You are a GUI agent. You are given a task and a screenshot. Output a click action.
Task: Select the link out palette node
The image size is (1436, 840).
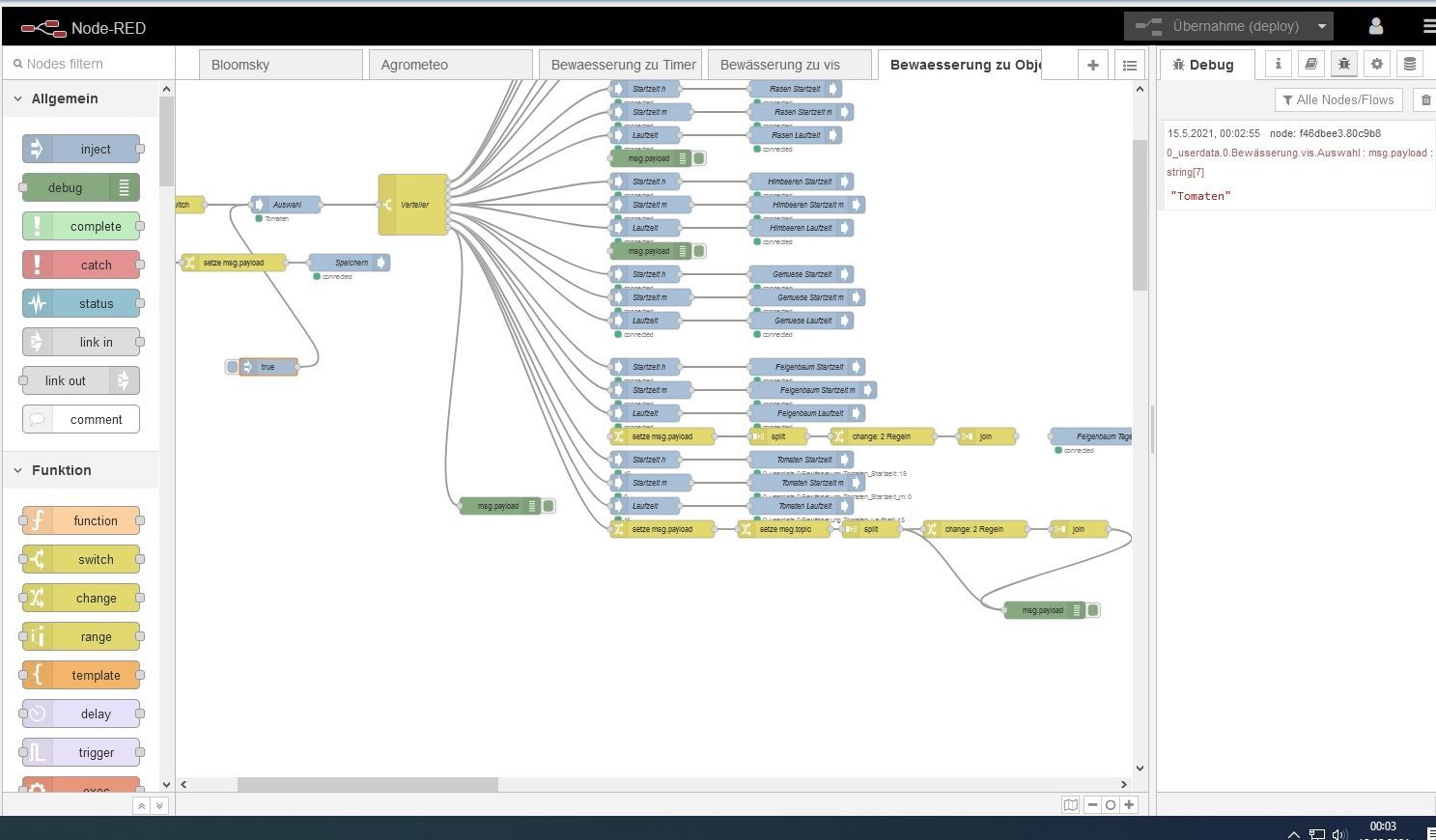click(81, 380)
